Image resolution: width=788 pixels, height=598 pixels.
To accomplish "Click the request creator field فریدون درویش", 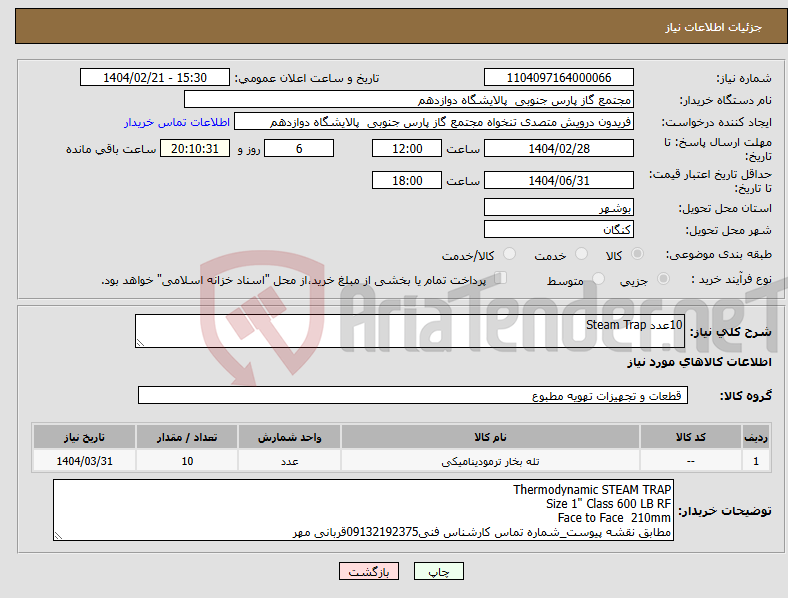I will (x=434, y=122).
